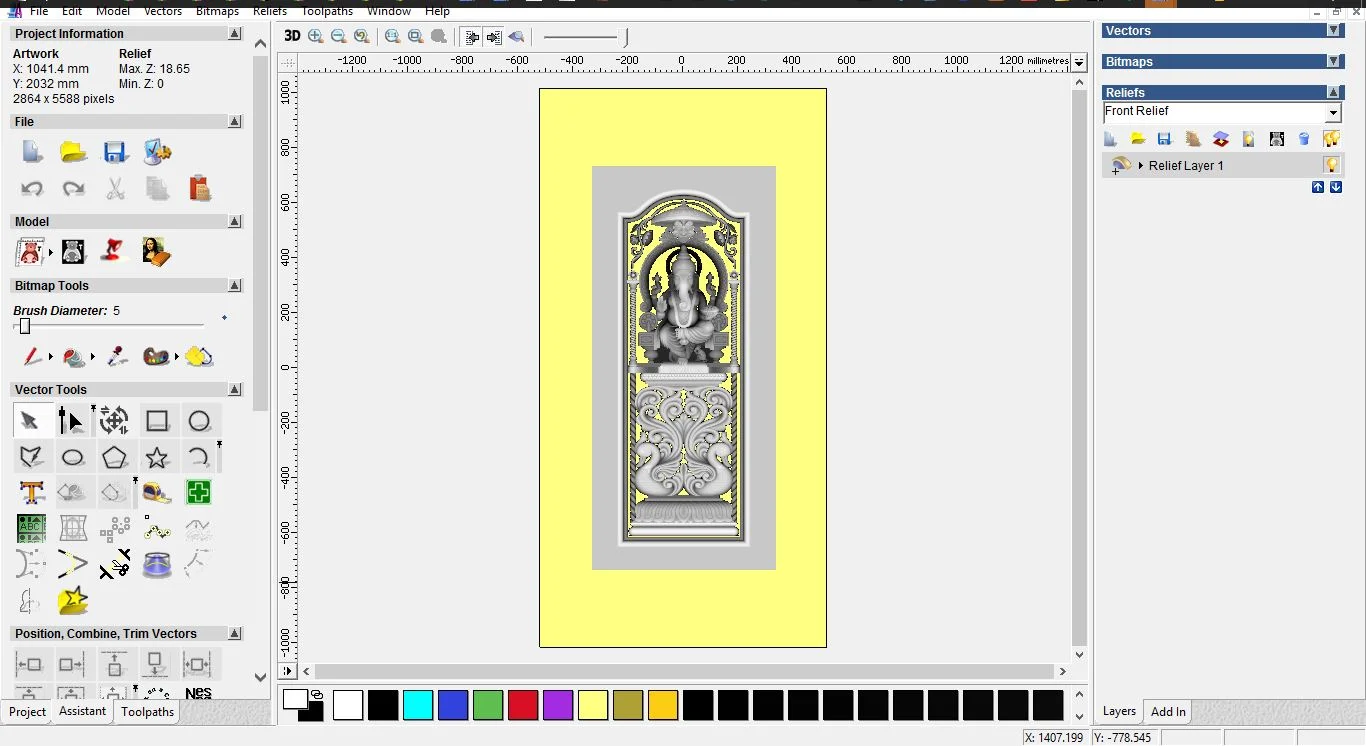The height and width of the screenshot is (746, 1366).
Task: Open the Measure tape tool
Action: (157, 492)
